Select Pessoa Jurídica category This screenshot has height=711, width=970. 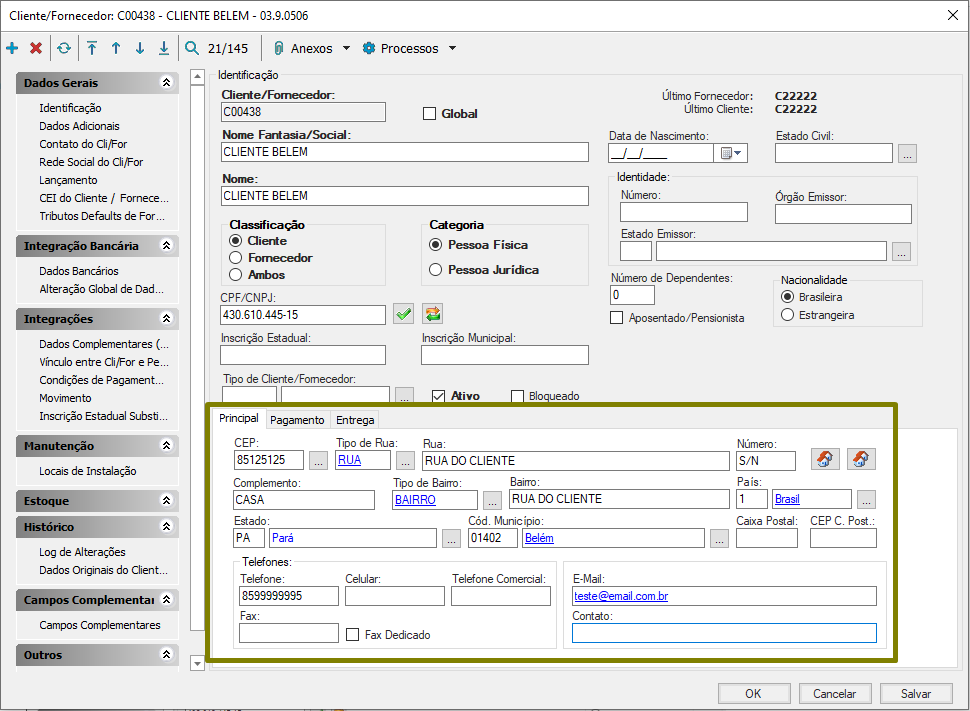coord(436,270)
